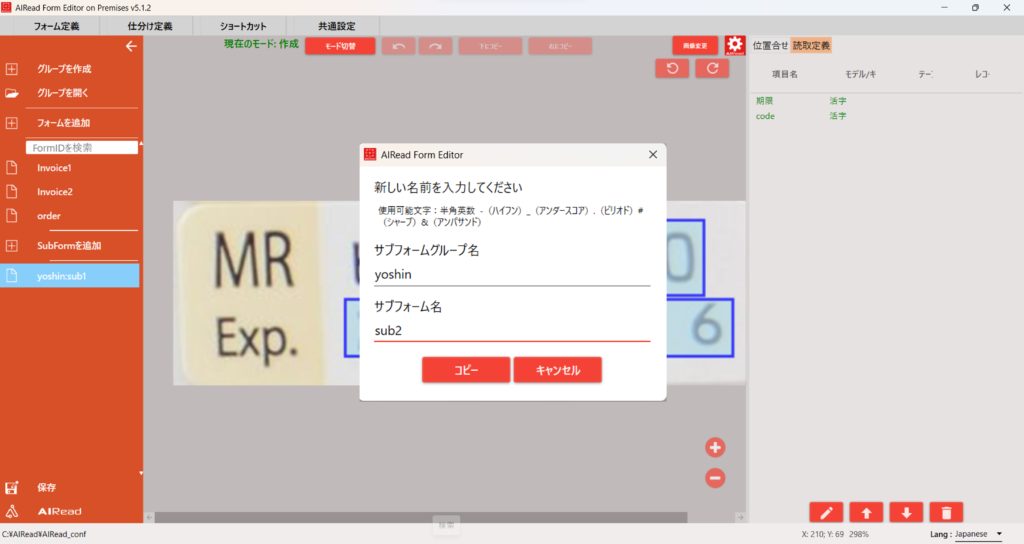The height and width of the screenshot is (544, 1024).
Task: Collapse sidebar with the left arrow
Action: pyautogui.click(x=130, y=46)
